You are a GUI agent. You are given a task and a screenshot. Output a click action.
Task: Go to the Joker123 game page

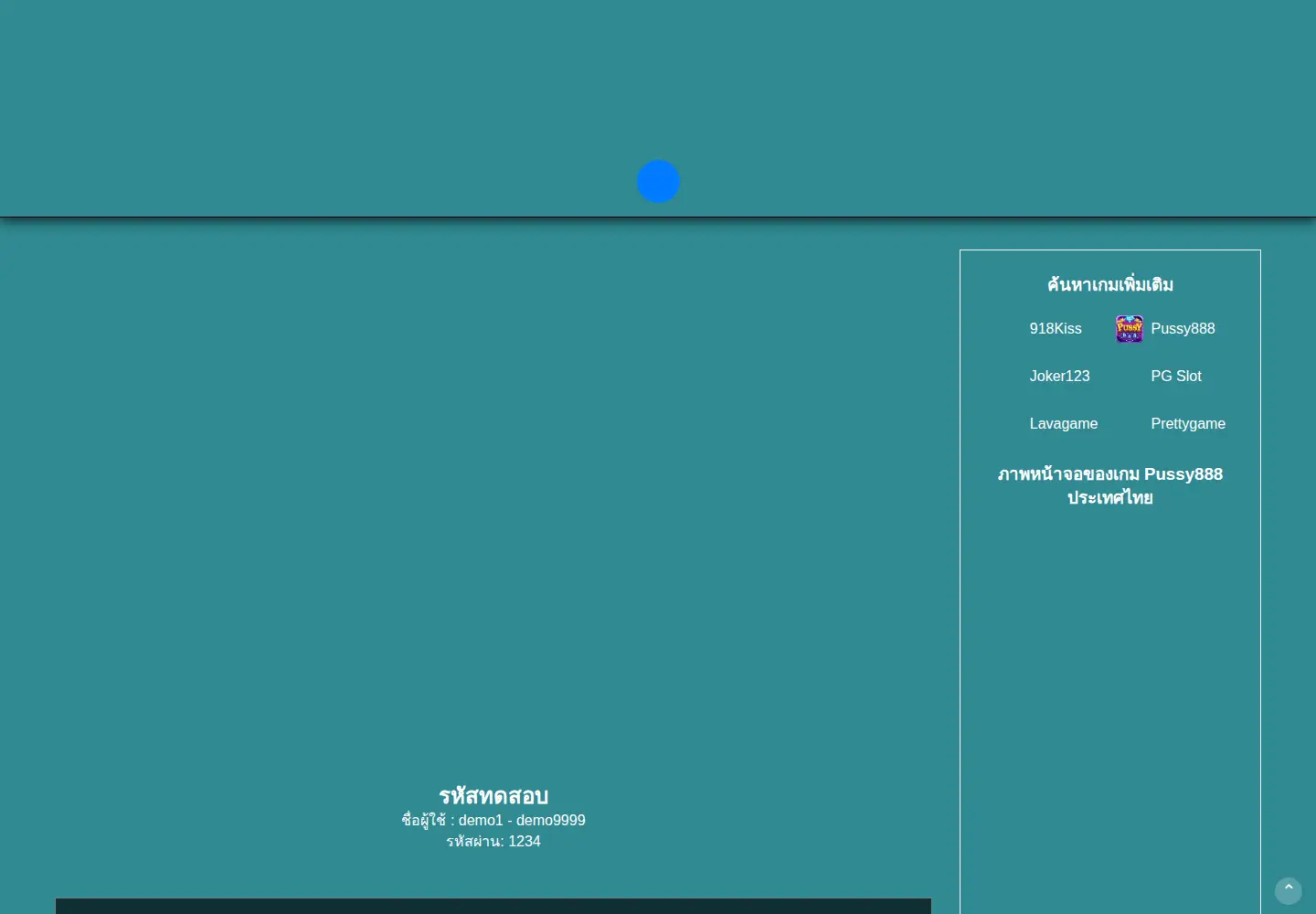coord(1059,377)
